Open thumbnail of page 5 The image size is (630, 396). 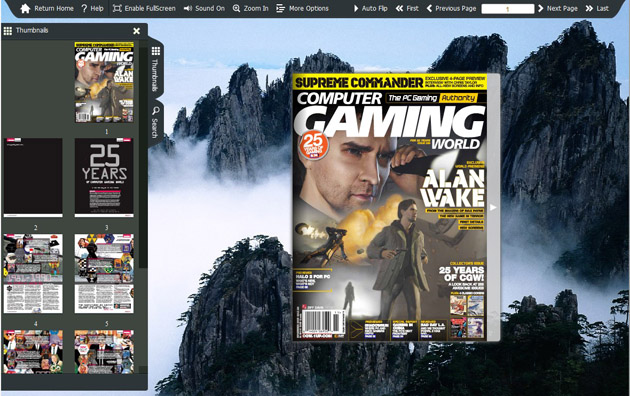[104, 274]
